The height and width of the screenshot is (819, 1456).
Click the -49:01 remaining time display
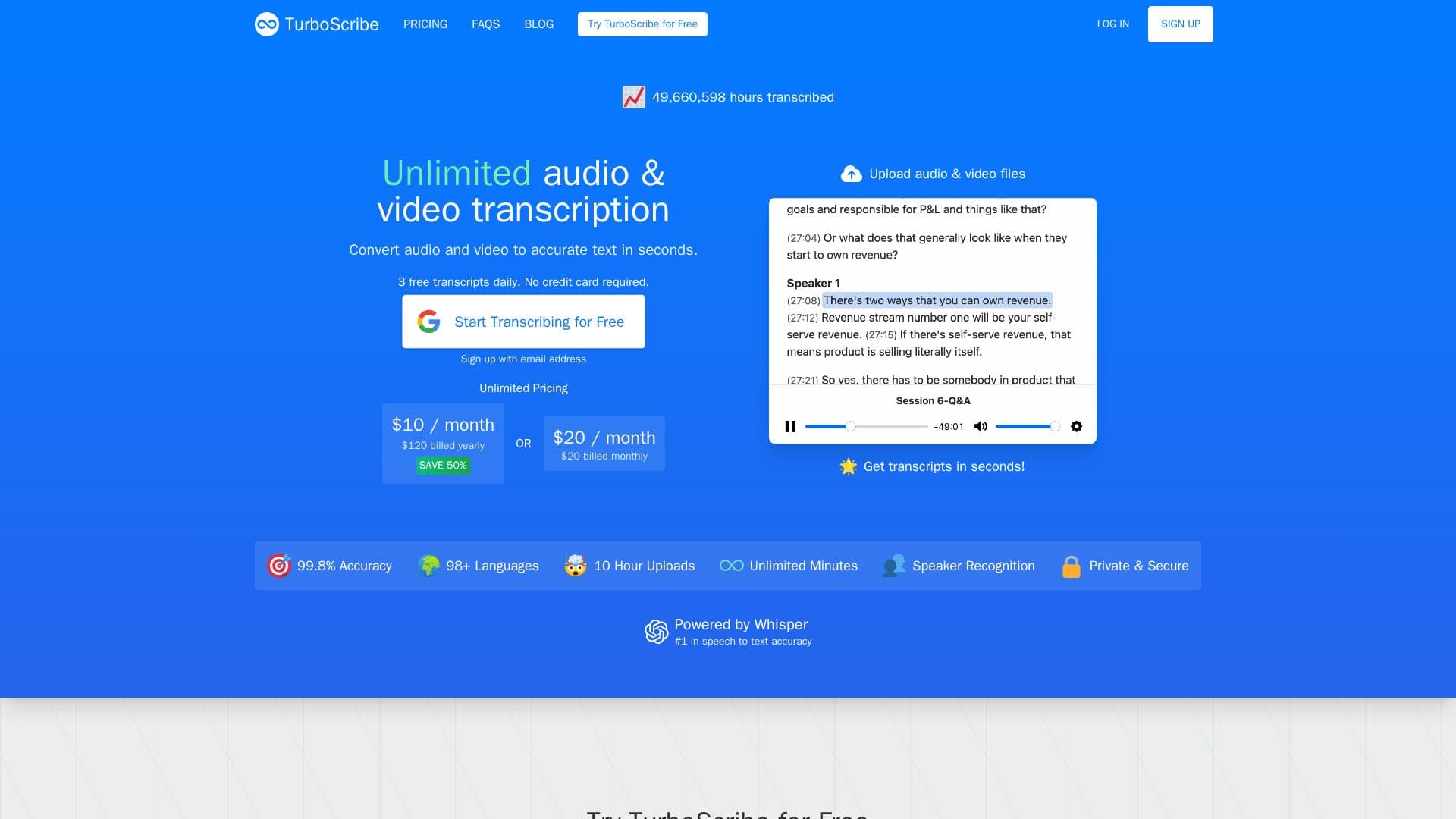[949, 427]
